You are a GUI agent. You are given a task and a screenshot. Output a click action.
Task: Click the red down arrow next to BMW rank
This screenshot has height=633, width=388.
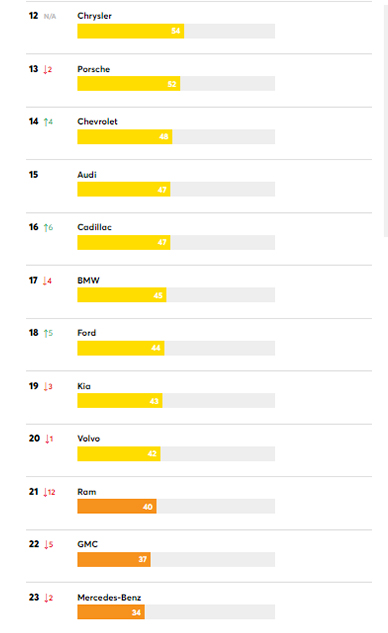point(47,281)
